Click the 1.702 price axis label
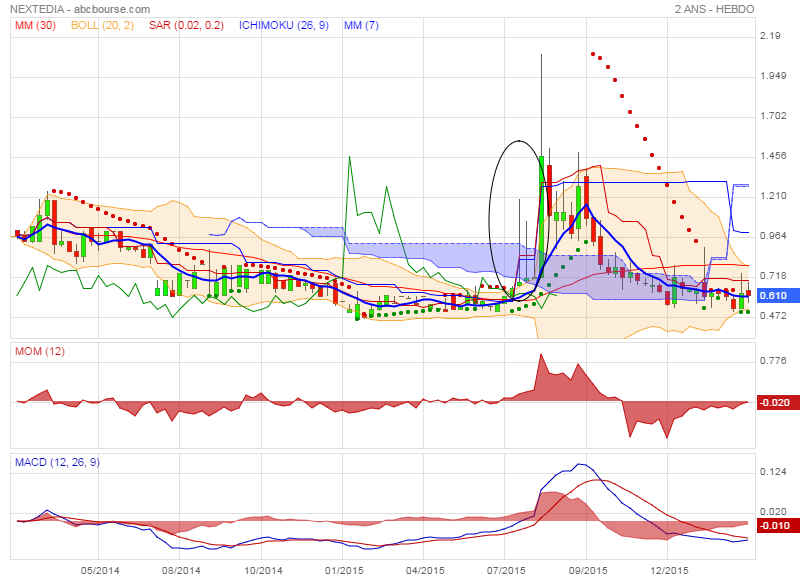 pyautogui.click(x=773, y=116)
